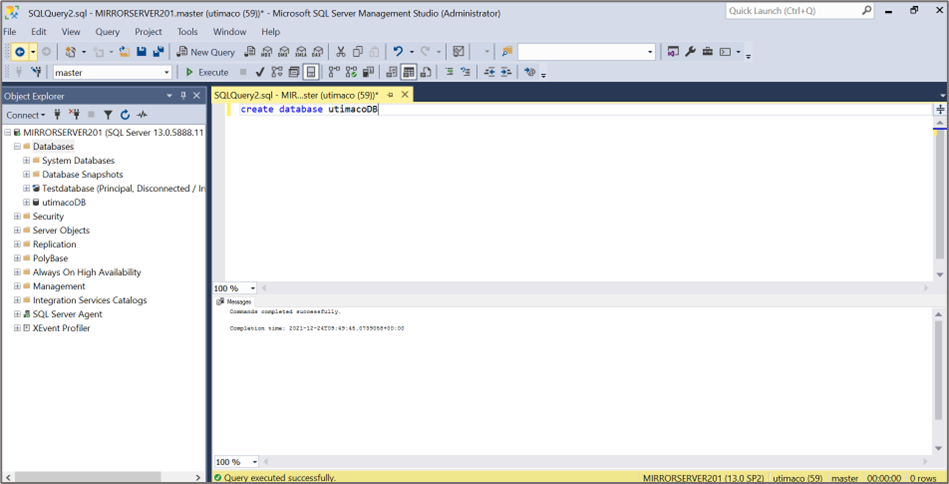Click the Parse checkmark icon

(x=260, y=72)
